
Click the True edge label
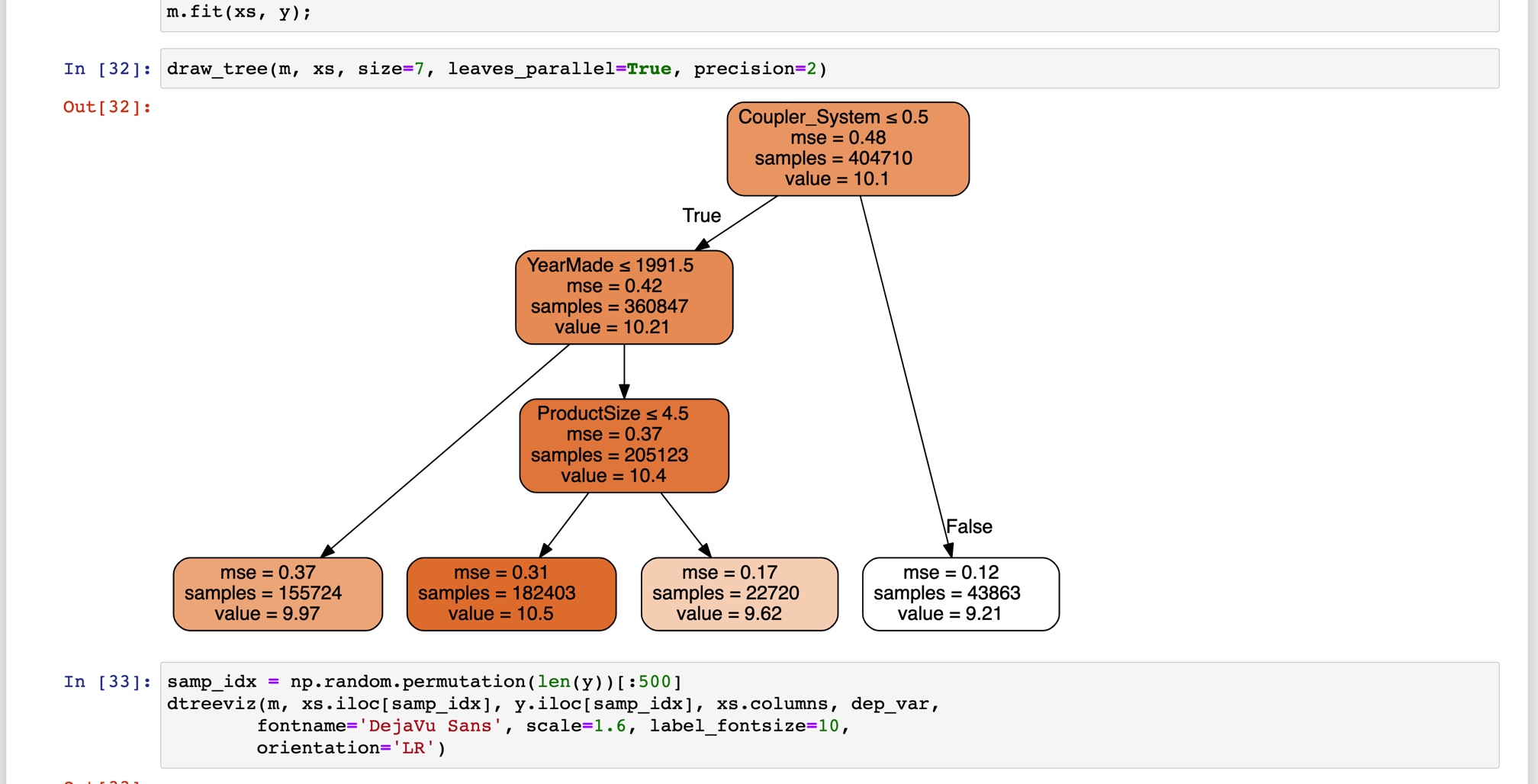coord(701,216)
